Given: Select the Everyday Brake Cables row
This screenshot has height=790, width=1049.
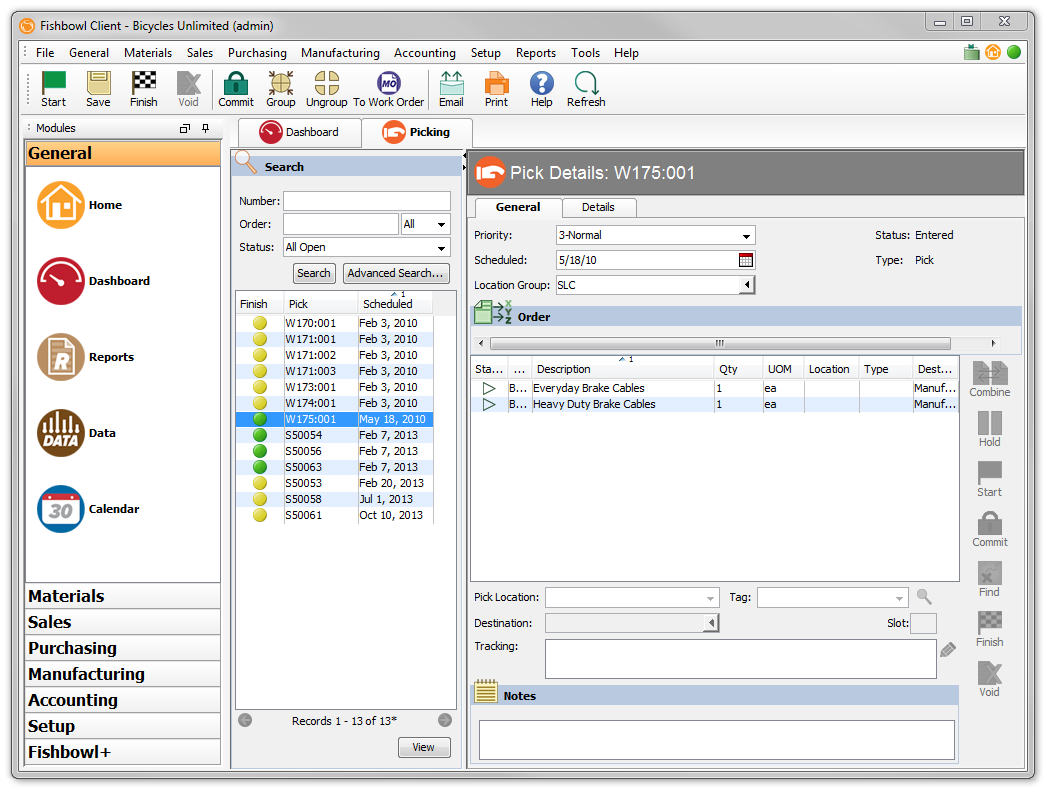Looking at the screenshot, I should (714, 389).
